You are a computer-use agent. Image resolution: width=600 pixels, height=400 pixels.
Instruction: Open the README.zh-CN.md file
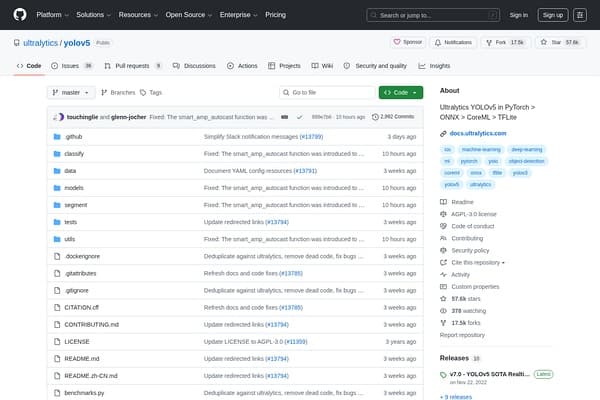(x=91, y=376)
